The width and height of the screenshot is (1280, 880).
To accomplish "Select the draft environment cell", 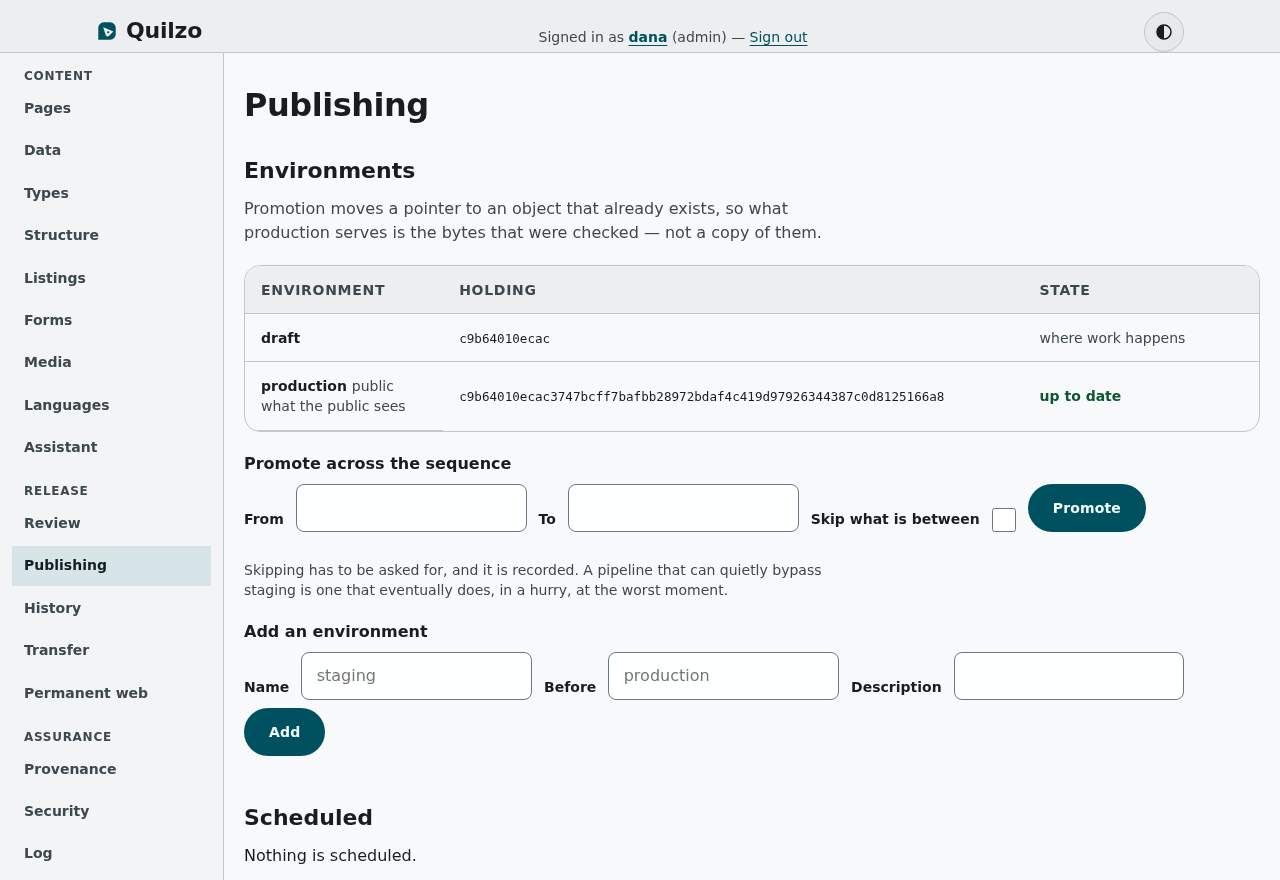I will pos(344,338).
